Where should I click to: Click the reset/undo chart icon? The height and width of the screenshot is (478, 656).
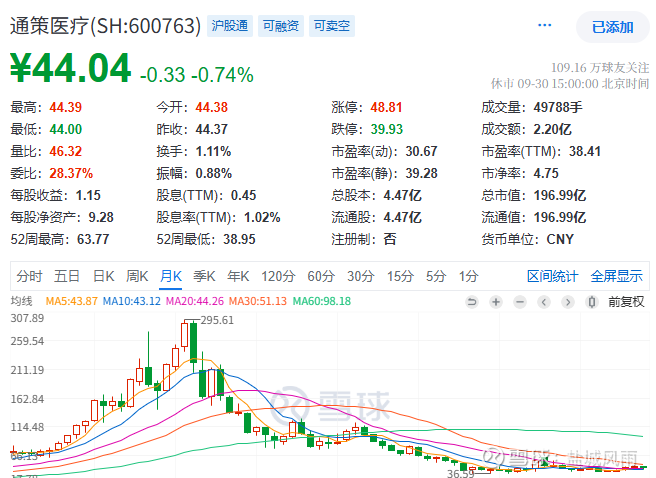click(472, 302)
